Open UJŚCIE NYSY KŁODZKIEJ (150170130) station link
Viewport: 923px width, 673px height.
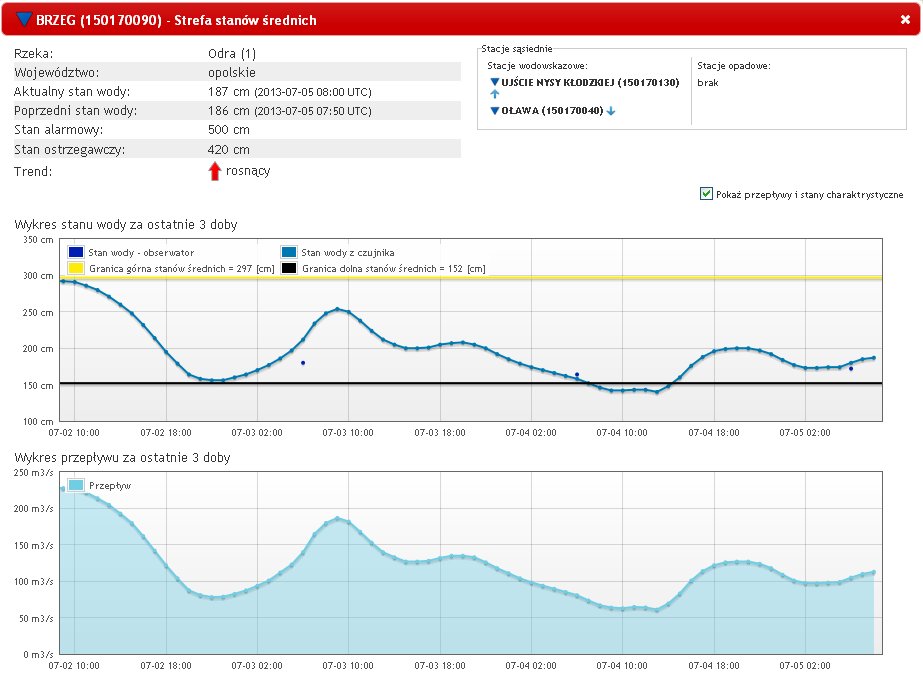pos(590,82)
